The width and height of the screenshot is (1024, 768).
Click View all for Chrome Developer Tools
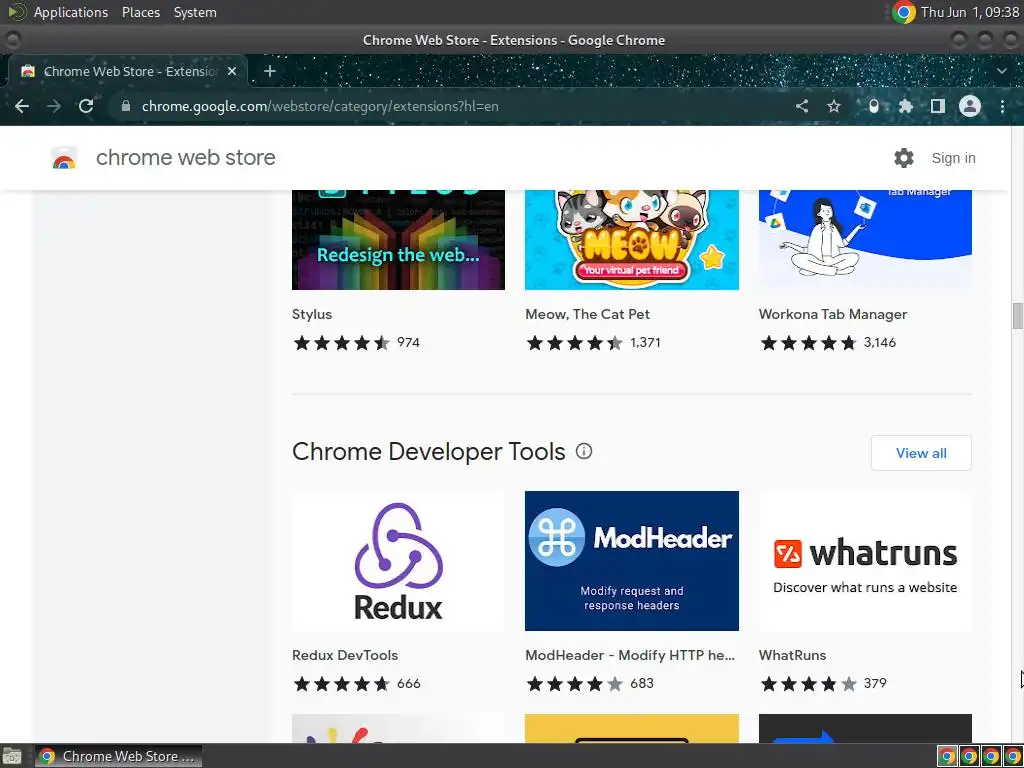(921, 453)
